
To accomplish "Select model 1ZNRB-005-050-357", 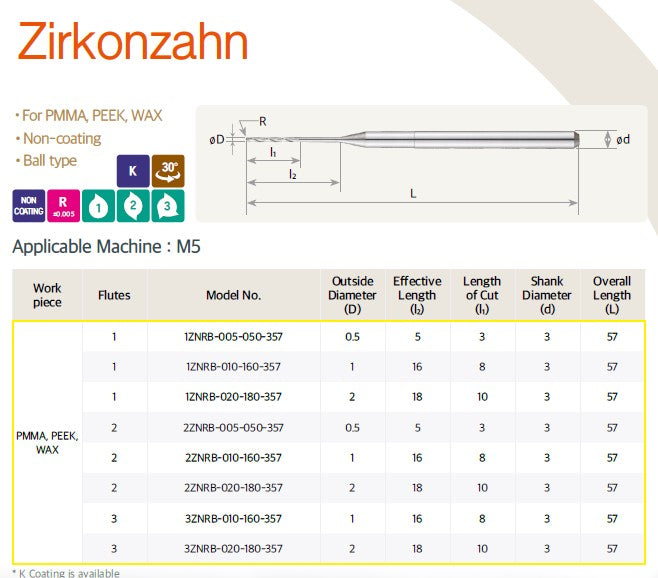I will 233,337.
